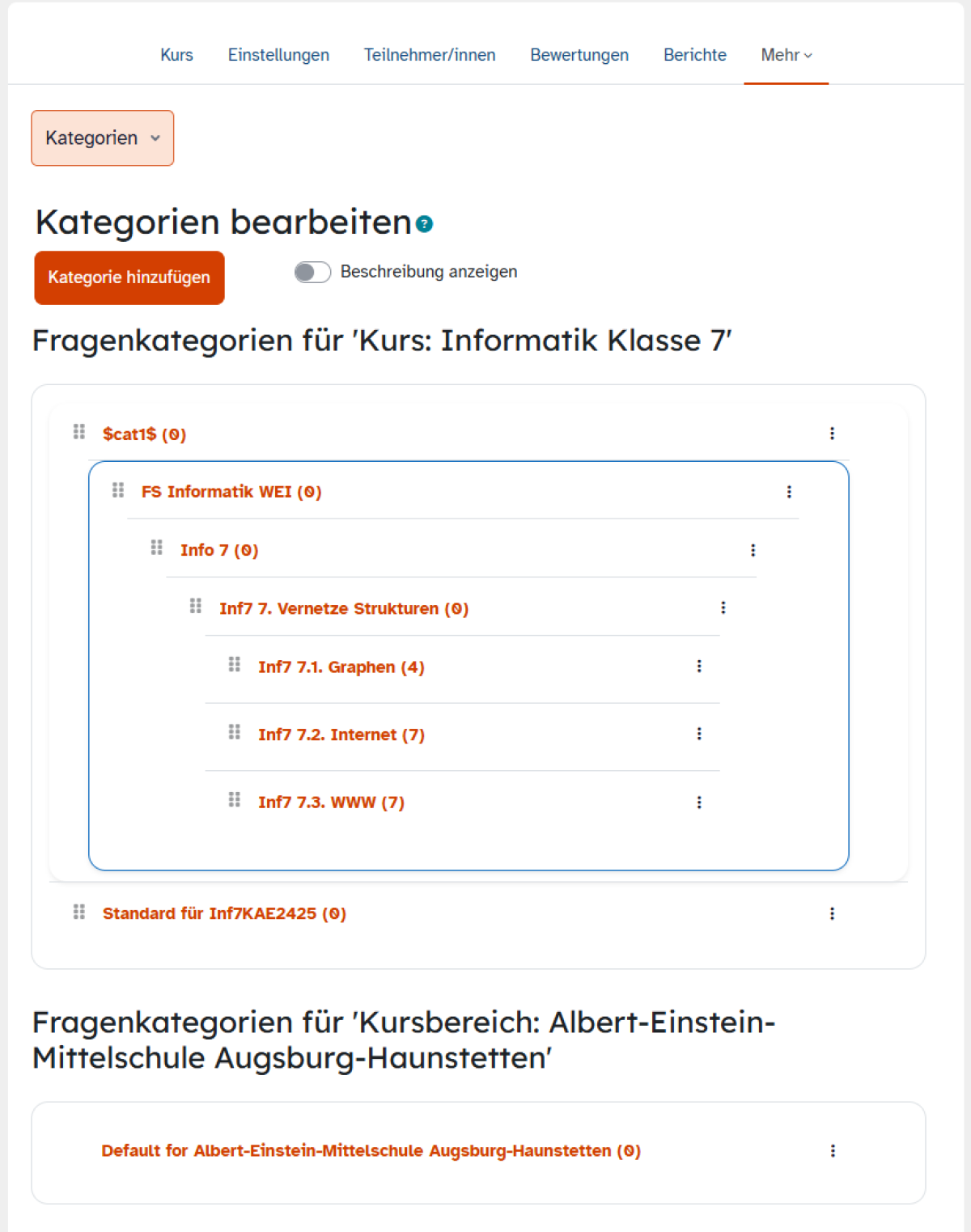Open the actions menu for FS Informatik WEI

789,492
